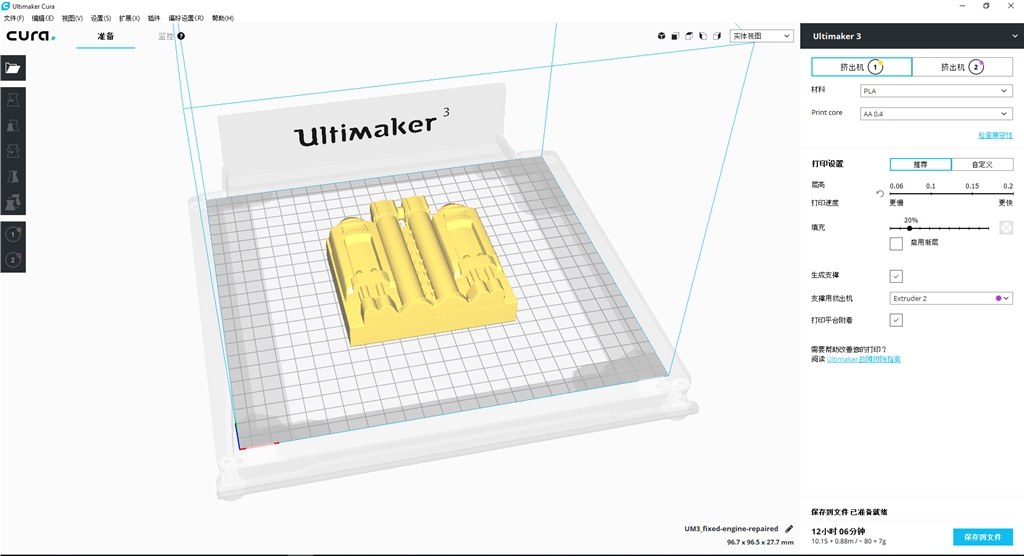Select the Scale tool in left toolbar
Image resolution: width=1024 pixels, height=556 pixels.
click(x=13, y=126)
